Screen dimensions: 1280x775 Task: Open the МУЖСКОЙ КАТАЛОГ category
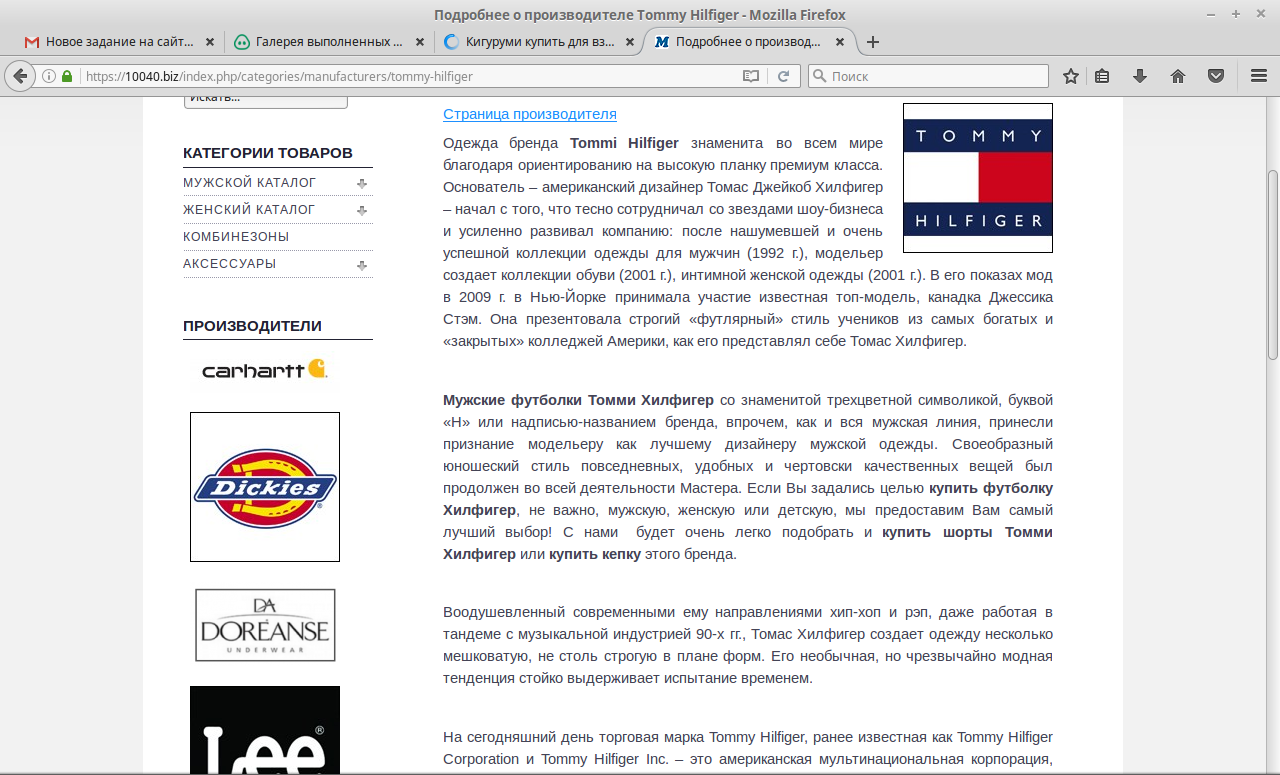tap(249, 183)
